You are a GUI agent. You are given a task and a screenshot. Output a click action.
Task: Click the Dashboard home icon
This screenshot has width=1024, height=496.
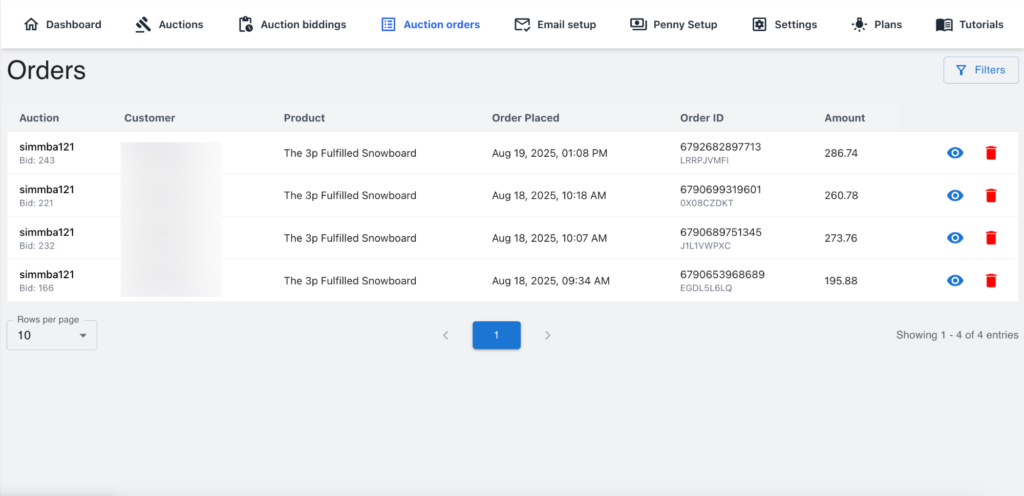click(31, 24)
